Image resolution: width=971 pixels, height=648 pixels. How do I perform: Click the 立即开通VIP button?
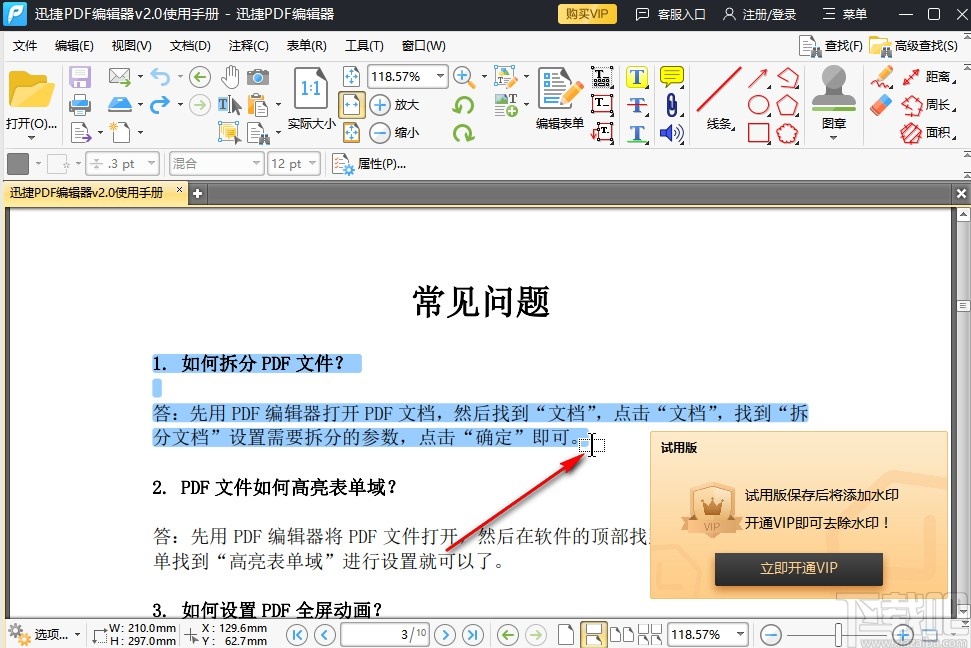pyautogui.click(x=797, y=569)
